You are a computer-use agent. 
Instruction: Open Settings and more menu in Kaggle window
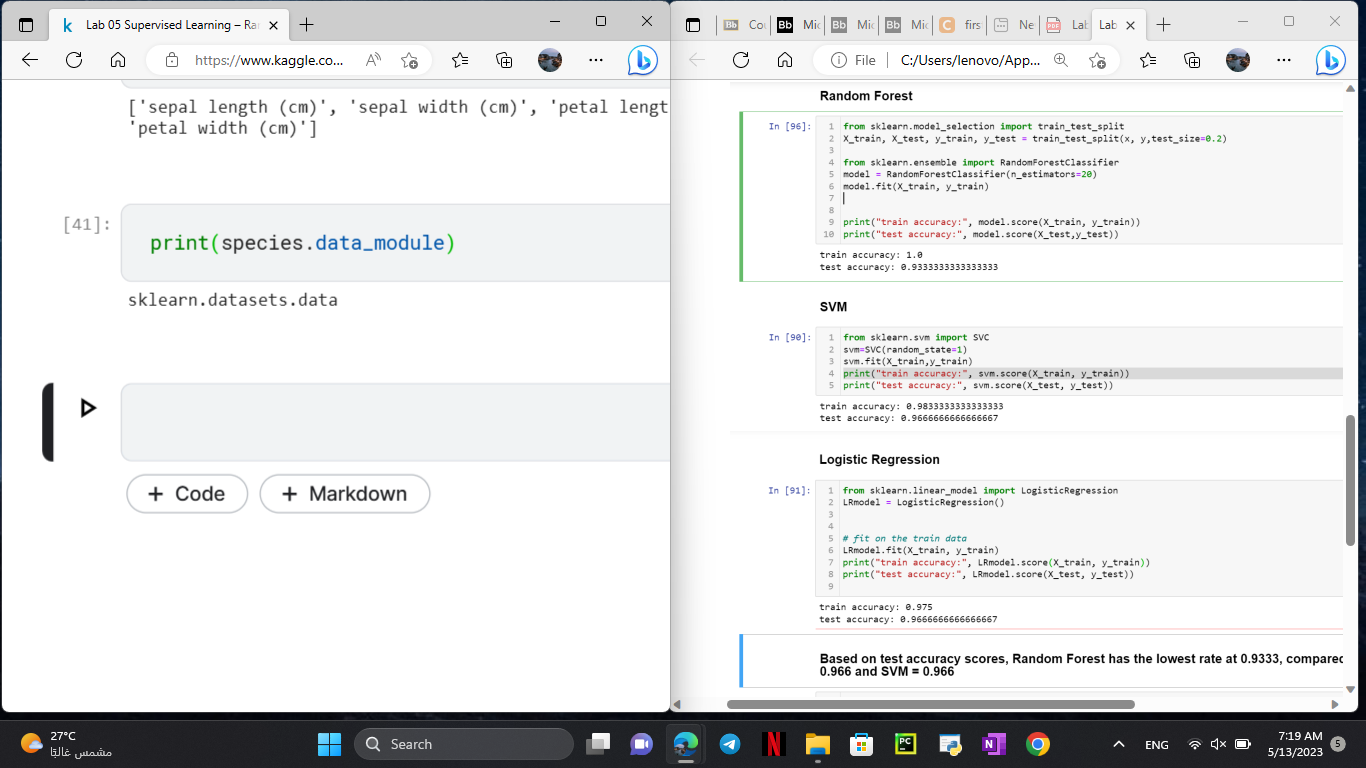[x=596, y=60]
